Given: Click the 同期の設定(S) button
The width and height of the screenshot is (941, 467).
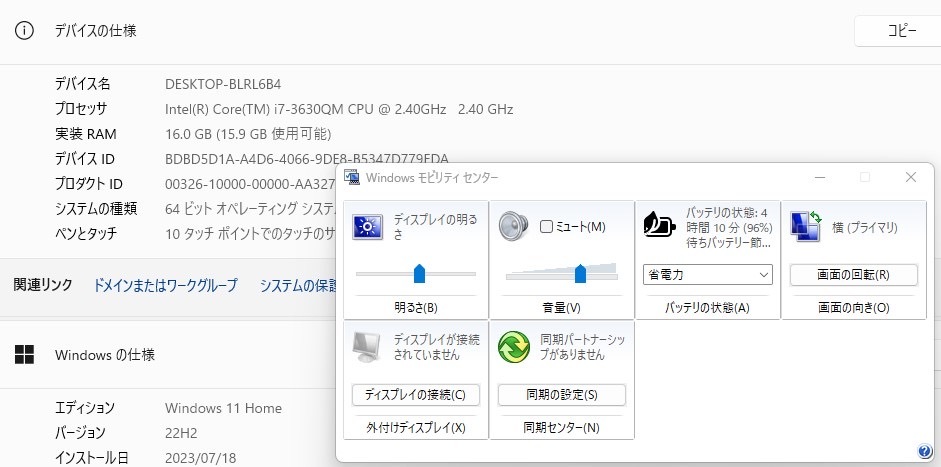Looking at the screenshot, I should tap(562, 394).
